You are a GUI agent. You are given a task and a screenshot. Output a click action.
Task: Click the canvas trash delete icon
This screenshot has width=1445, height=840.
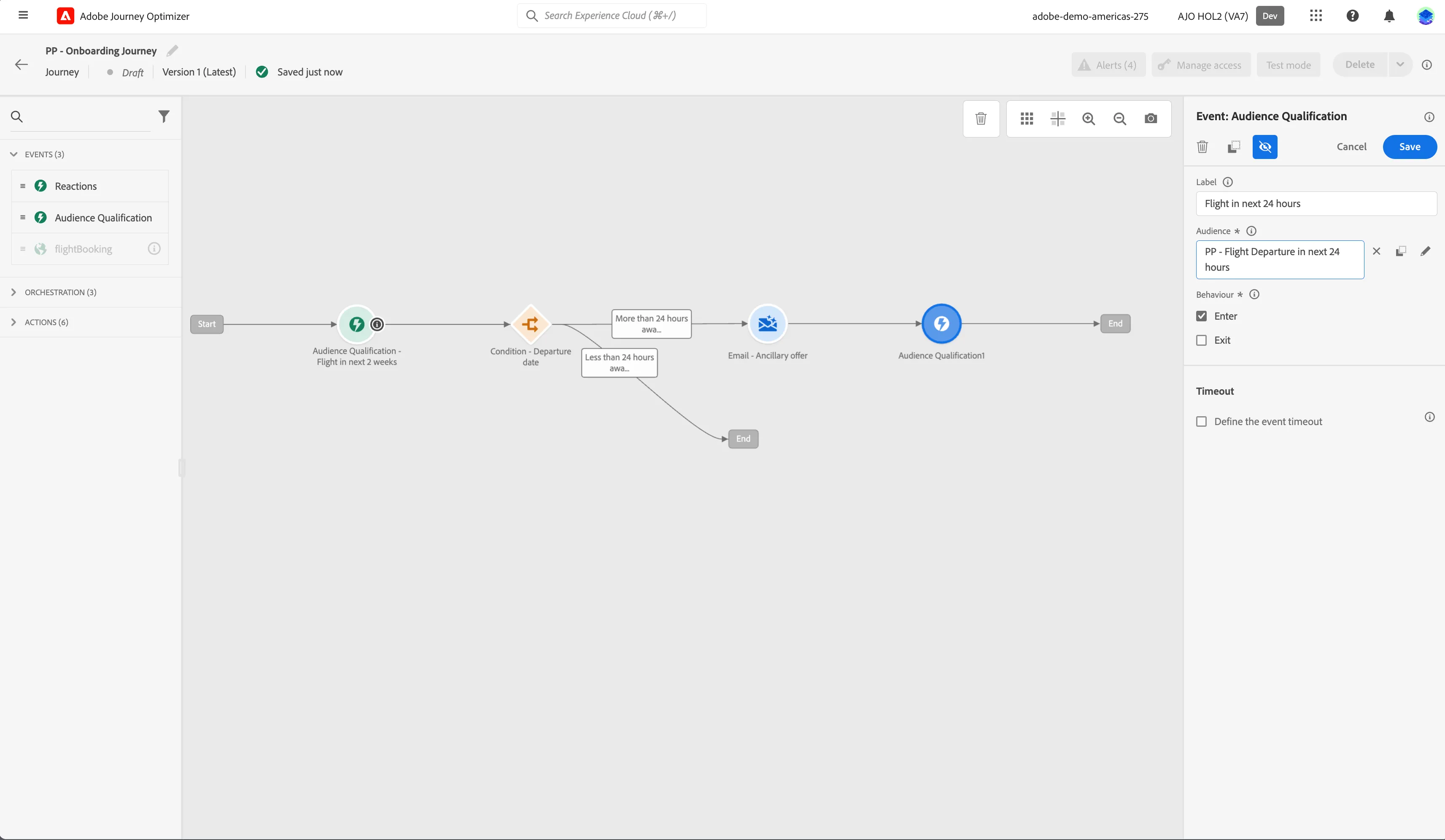(981, 118)
